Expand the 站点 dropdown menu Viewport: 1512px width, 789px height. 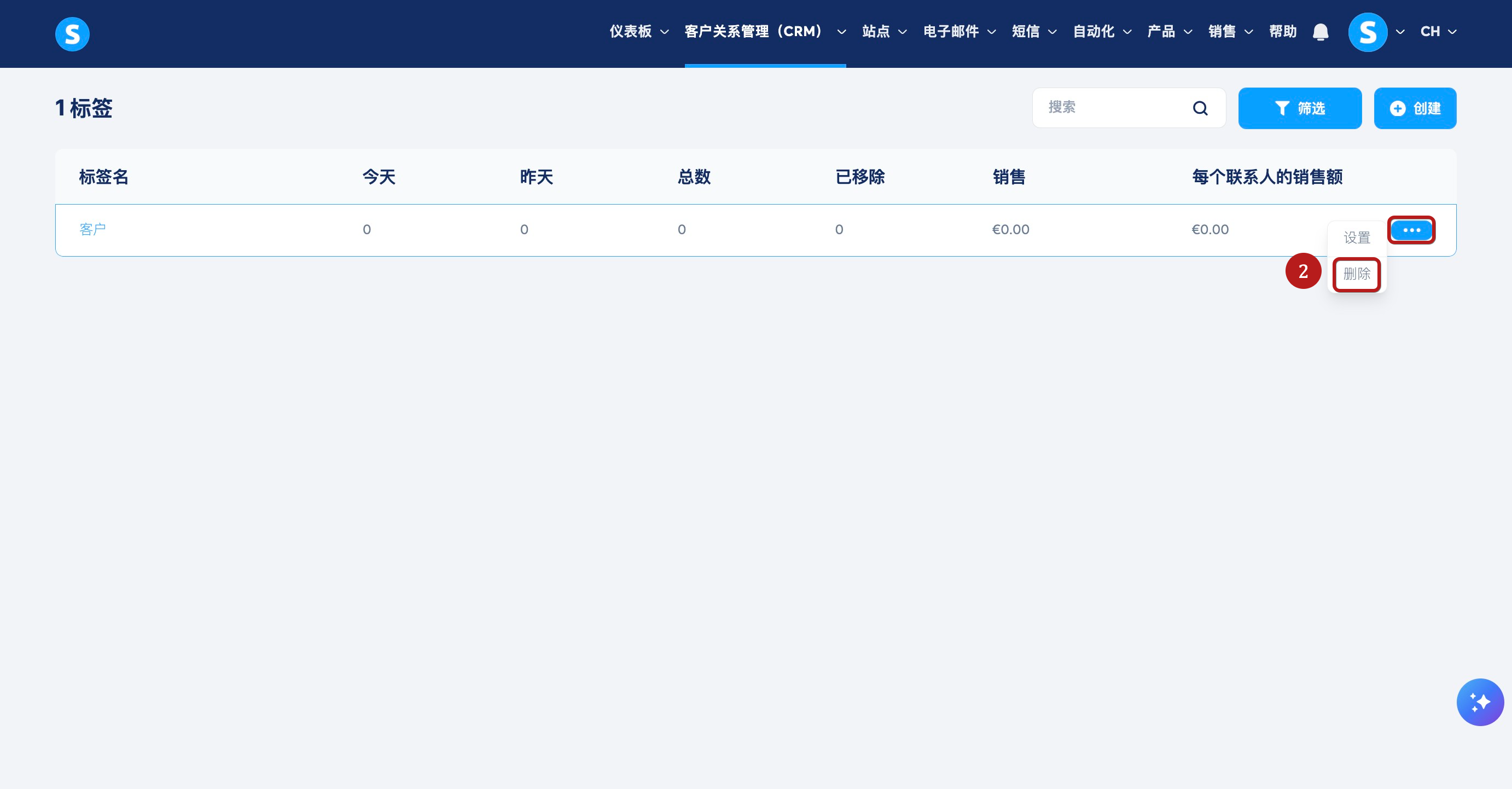884,32
